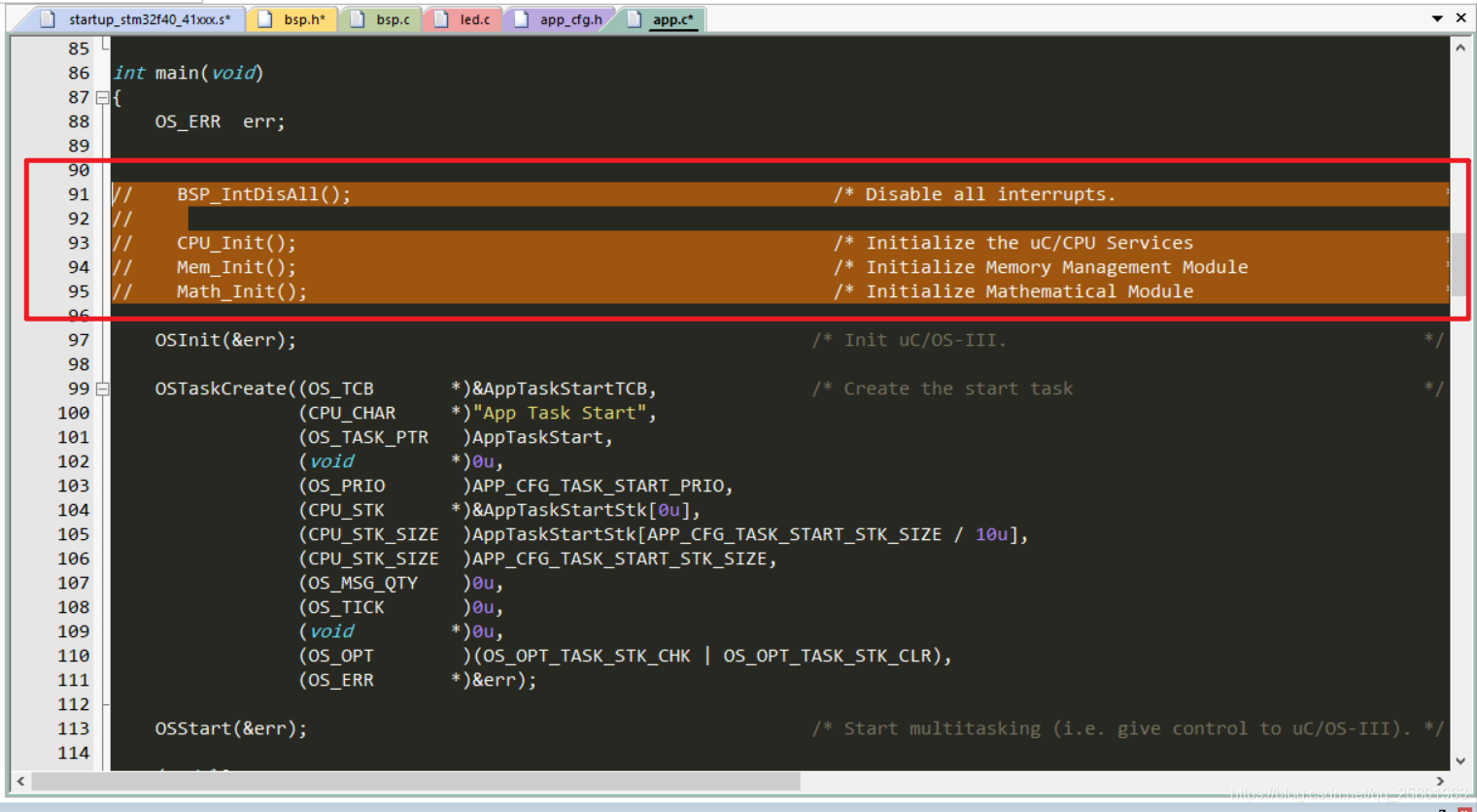Click the horizontal scrollbar thumb

coord(416,781)
